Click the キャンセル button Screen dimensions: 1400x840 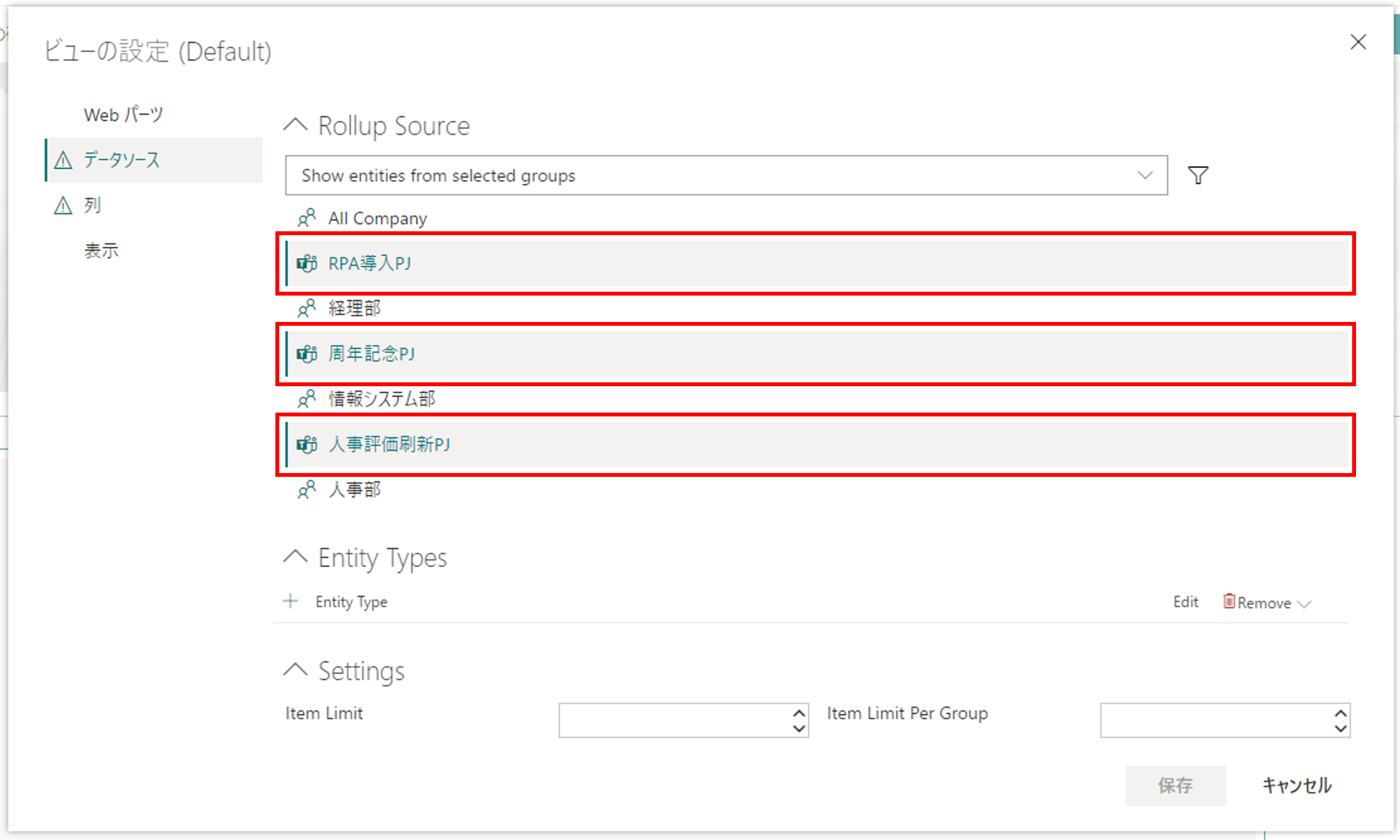click(x=1297, y=785)
